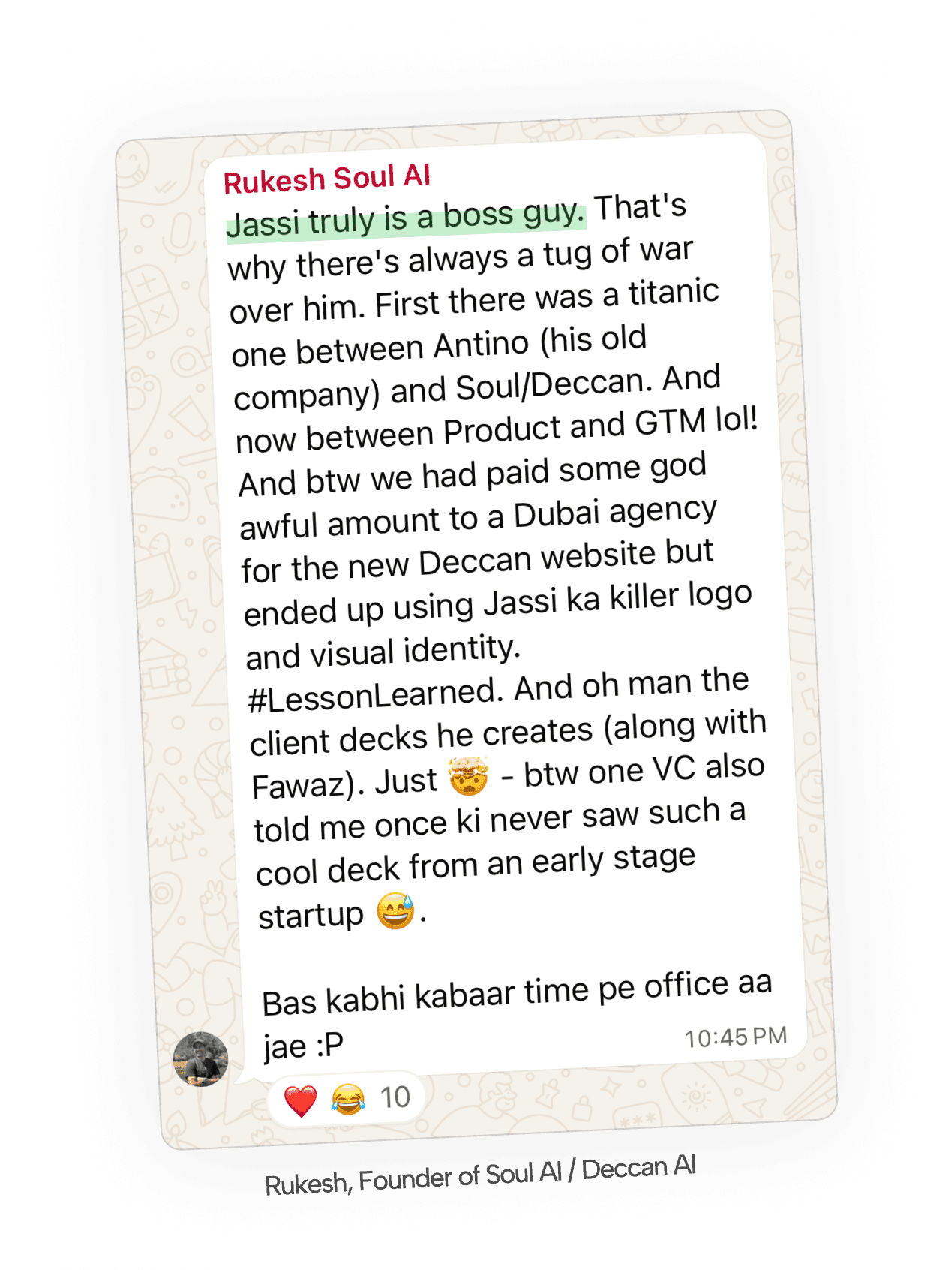Select the green highlighted sentence about Jassi
Image resolution: width=952 pixels, height=1270 pixels.
pos(405,218)
